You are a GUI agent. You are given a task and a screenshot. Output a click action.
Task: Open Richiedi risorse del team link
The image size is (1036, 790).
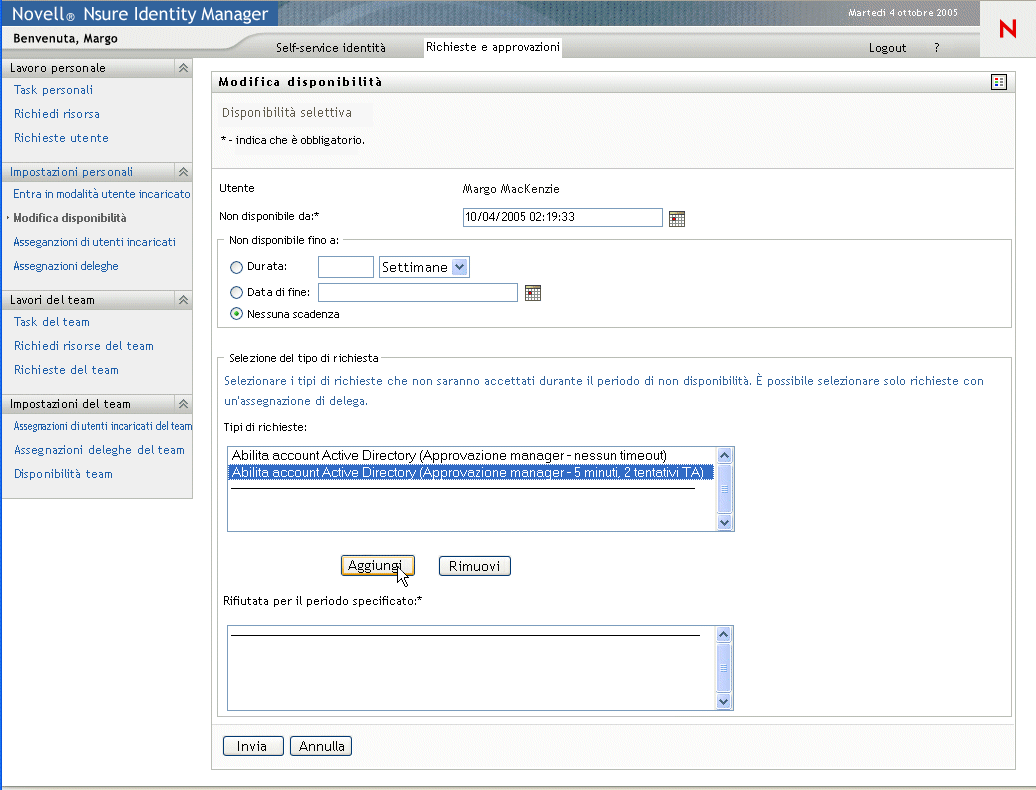[x=84, y=345]
